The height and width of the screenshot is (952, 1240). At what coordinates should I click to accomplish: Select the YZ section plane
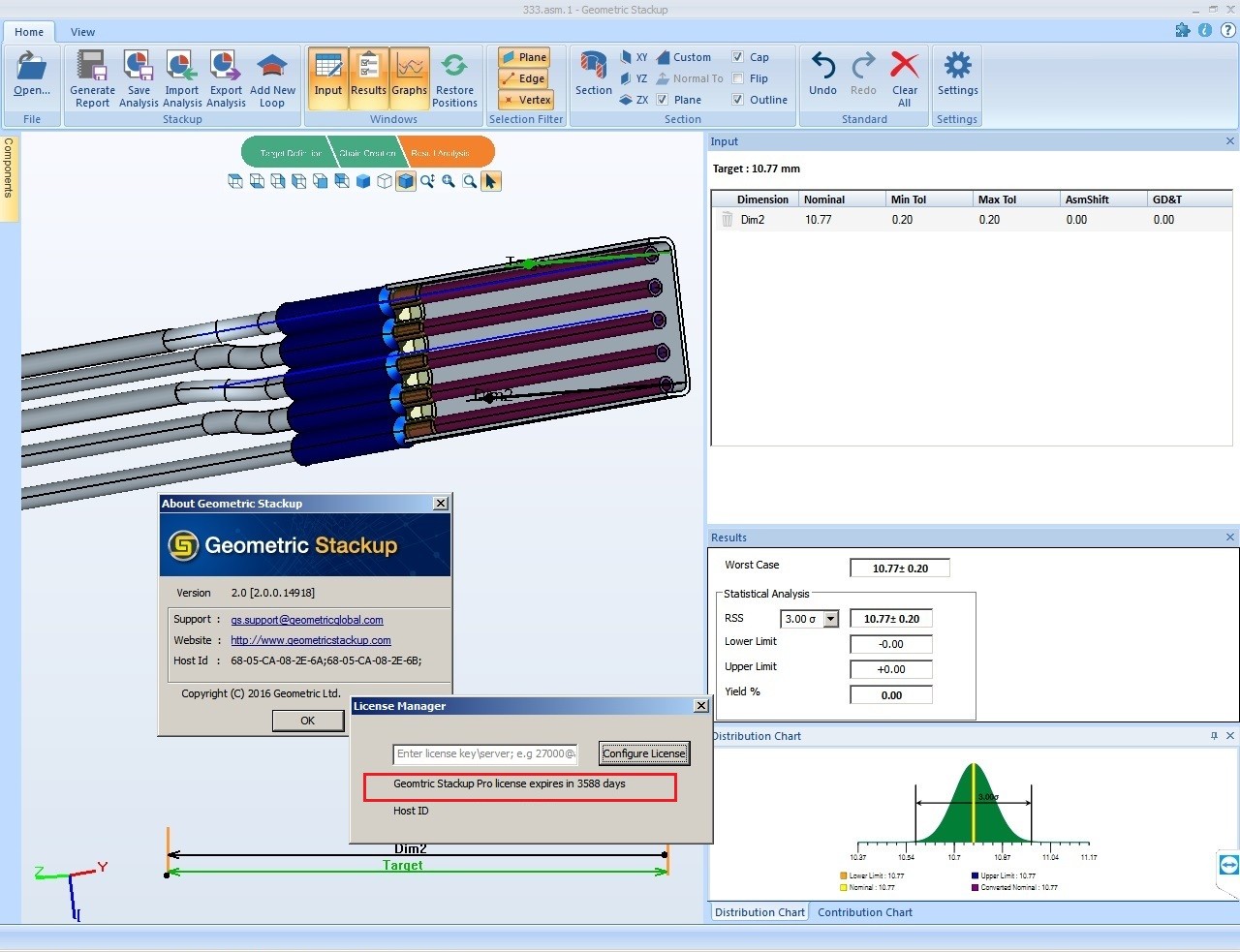point(634,78)
